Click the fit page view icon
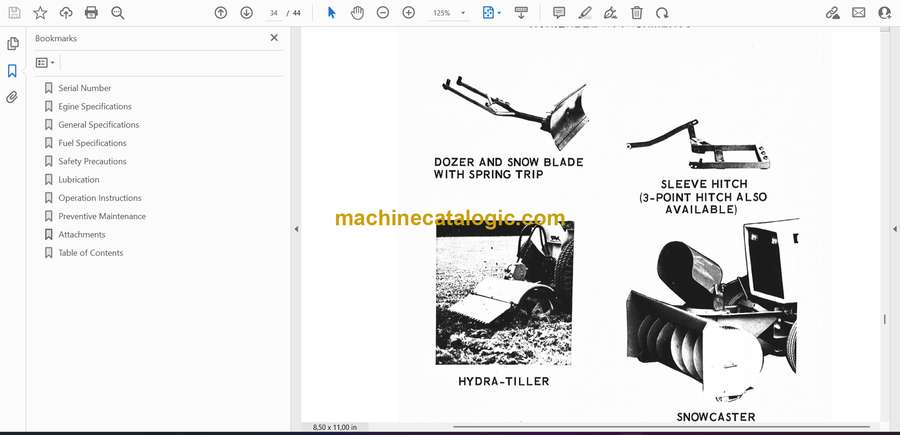Image resolution: width=900 pixels, height=435 pixels. coord(488,13)
